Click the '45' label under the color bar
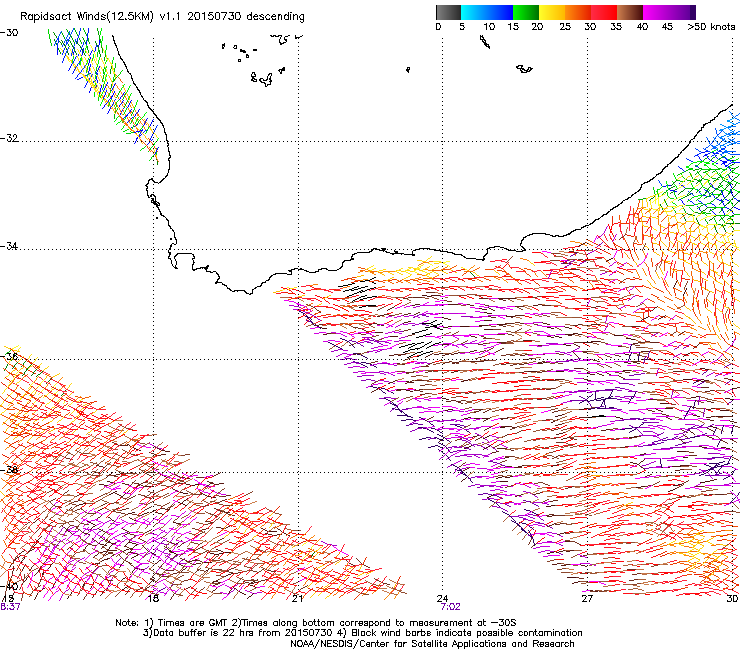The width and height of the screenshot is (740, 650). coord(667,27)
